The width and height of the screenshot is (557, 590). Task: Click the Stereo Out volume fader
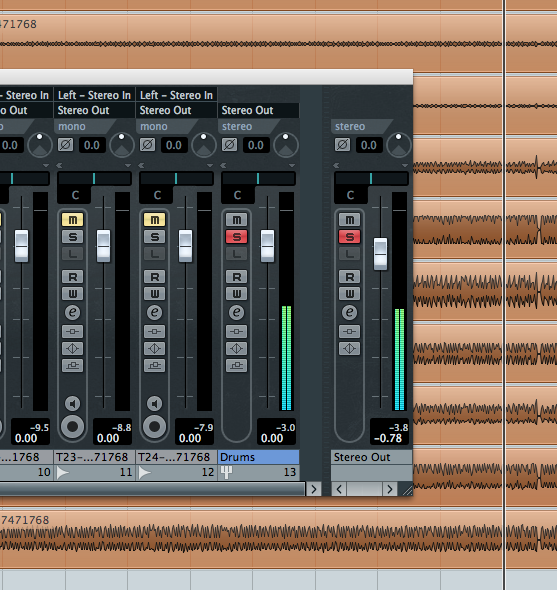pos(380,254)
